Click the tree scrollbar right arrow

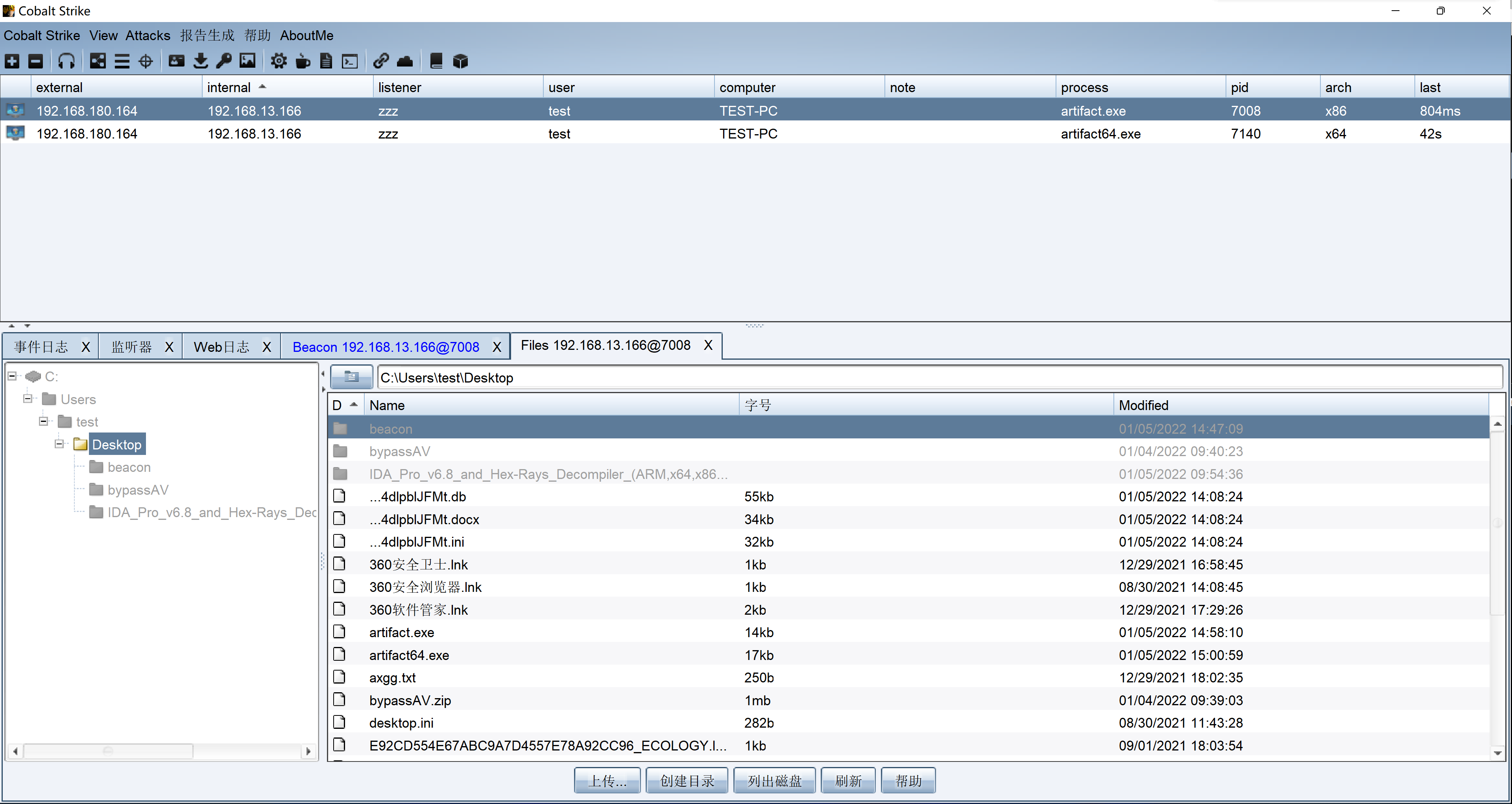coord(309,750)
